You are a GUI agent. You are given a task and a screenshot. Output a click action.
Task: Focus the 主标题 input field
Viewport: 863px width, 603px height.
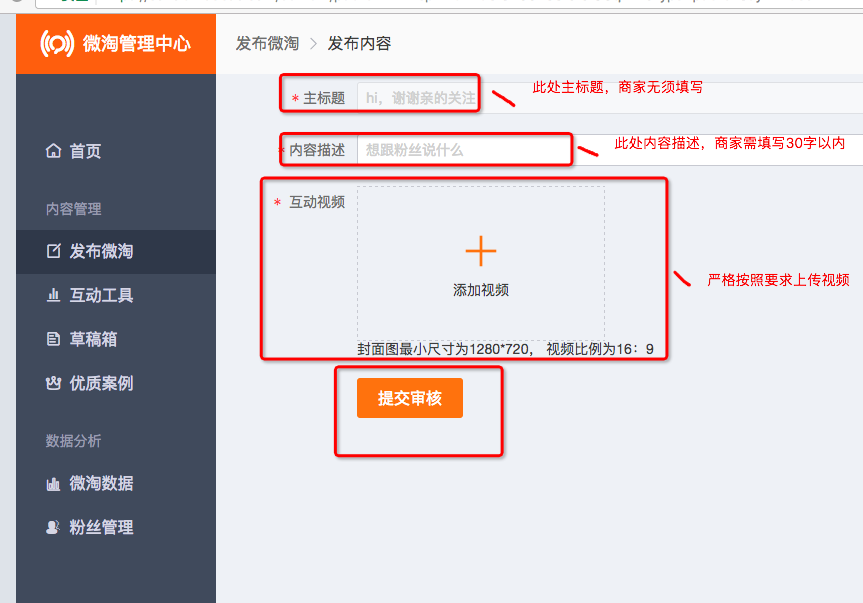pyautogui.click(x=610, y=98)
